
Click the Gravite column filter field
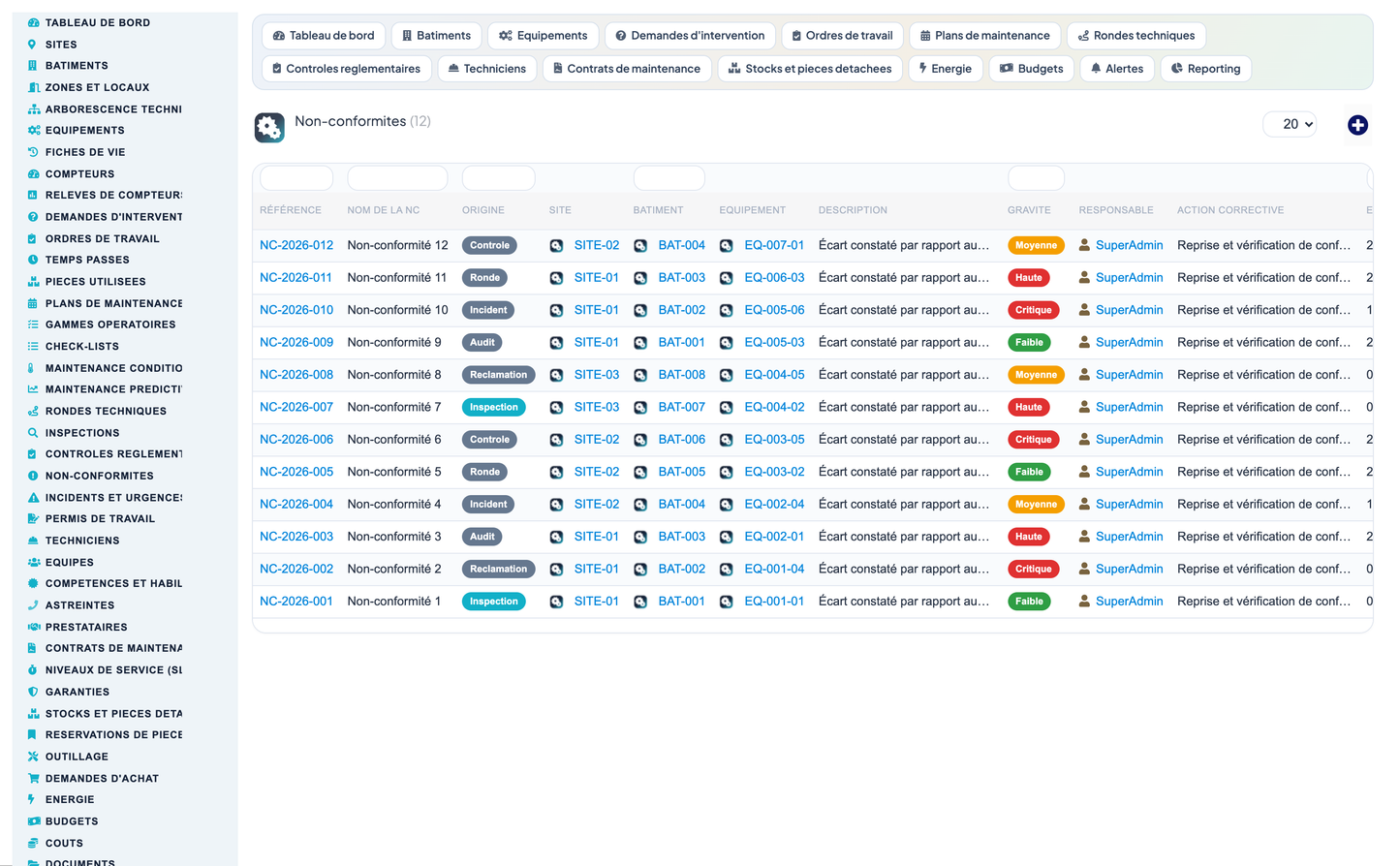tap(1036, 178)
